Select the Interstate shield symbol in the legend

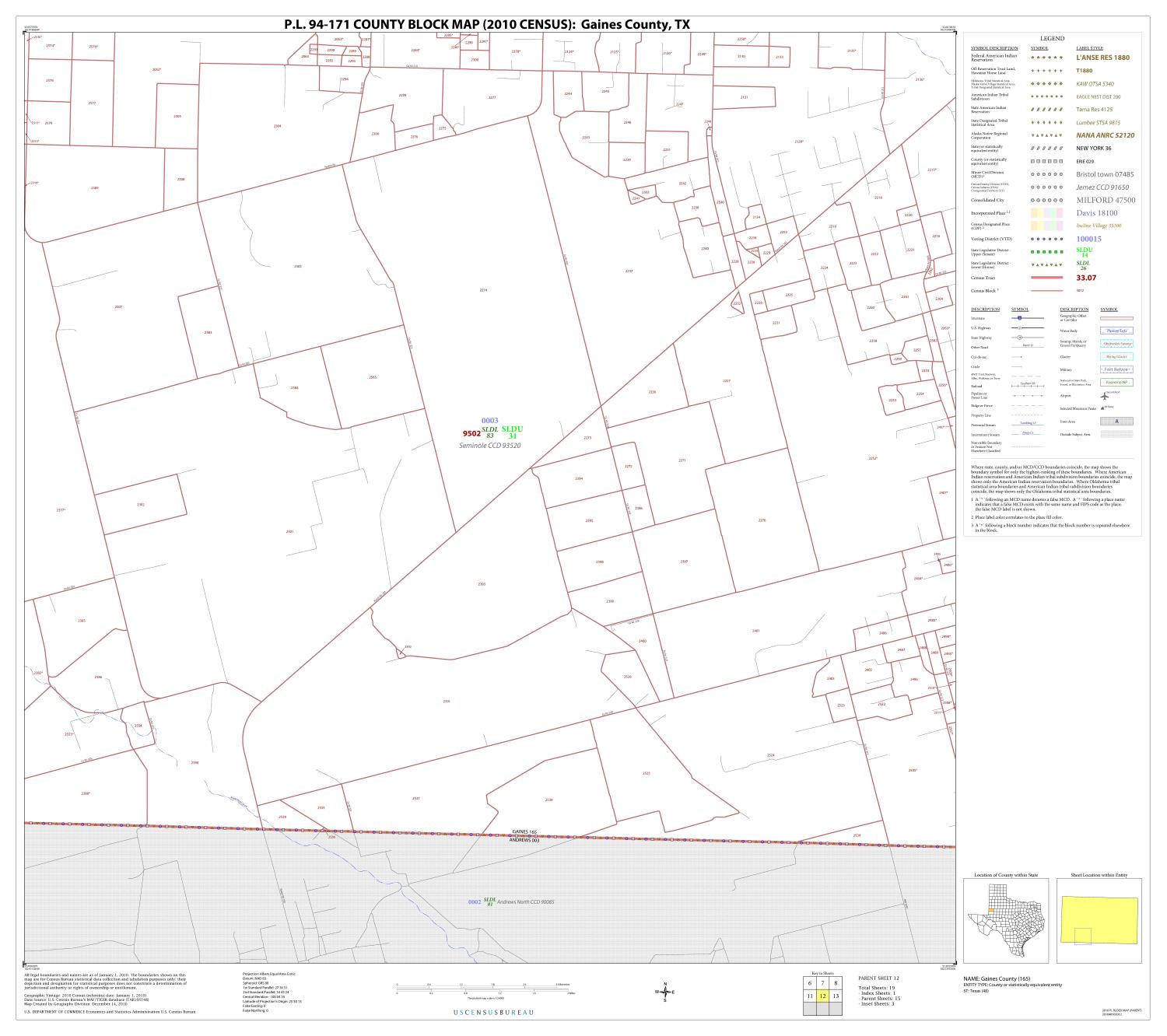coord(1019,318)
